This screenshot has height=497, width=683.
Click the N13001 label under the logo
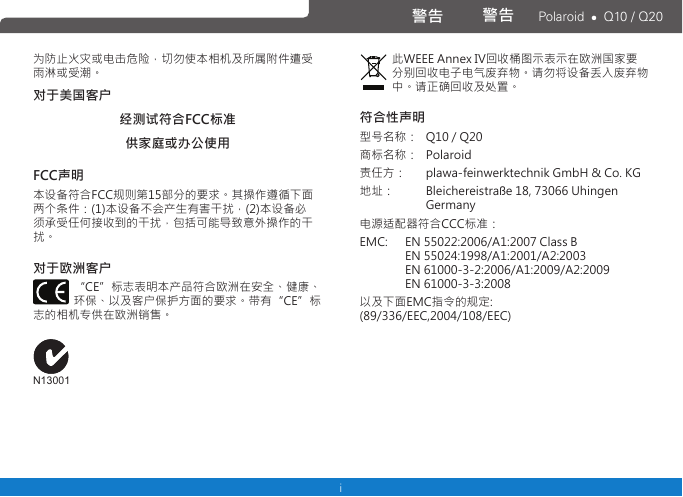click(x=51, y=381)
